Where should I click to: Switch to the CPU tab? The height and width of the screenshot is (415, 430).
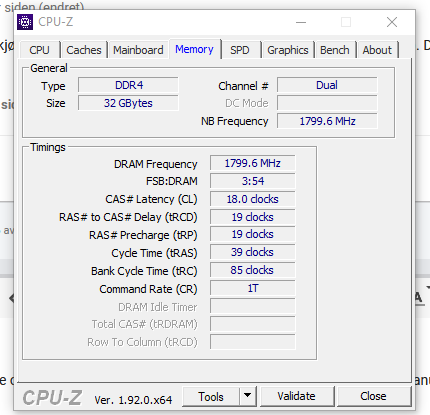39,50
